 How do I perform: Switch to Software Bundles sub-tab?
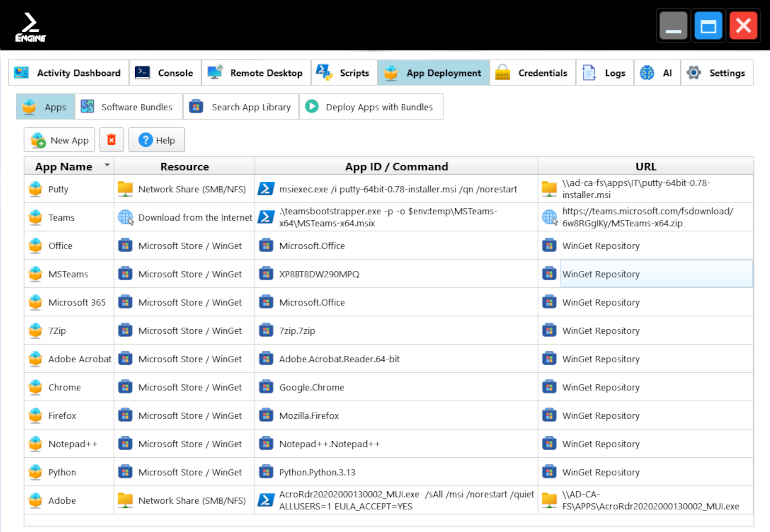(x=127, y=107)
